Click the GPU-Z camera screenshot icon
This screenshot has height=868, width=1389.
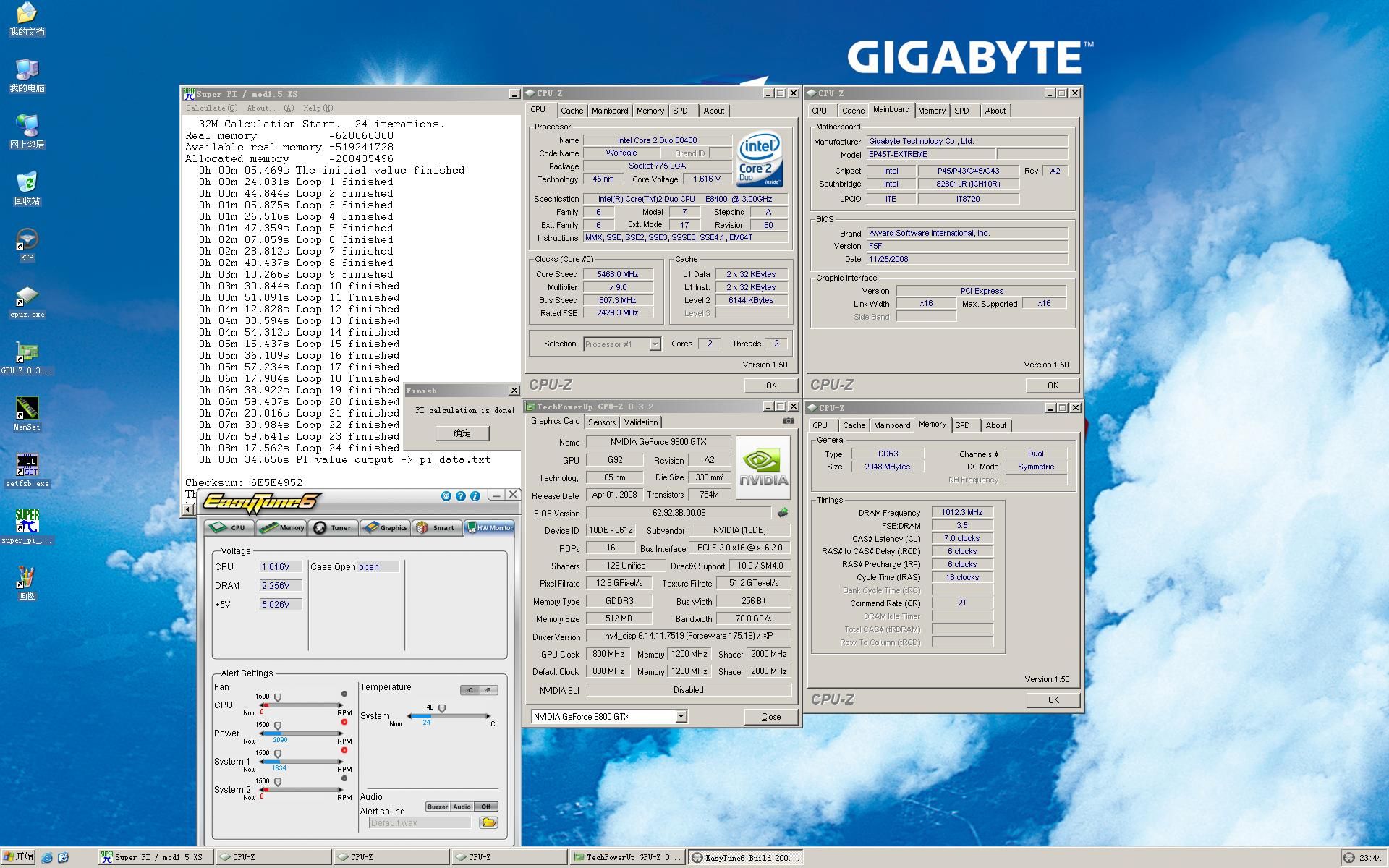788,421
